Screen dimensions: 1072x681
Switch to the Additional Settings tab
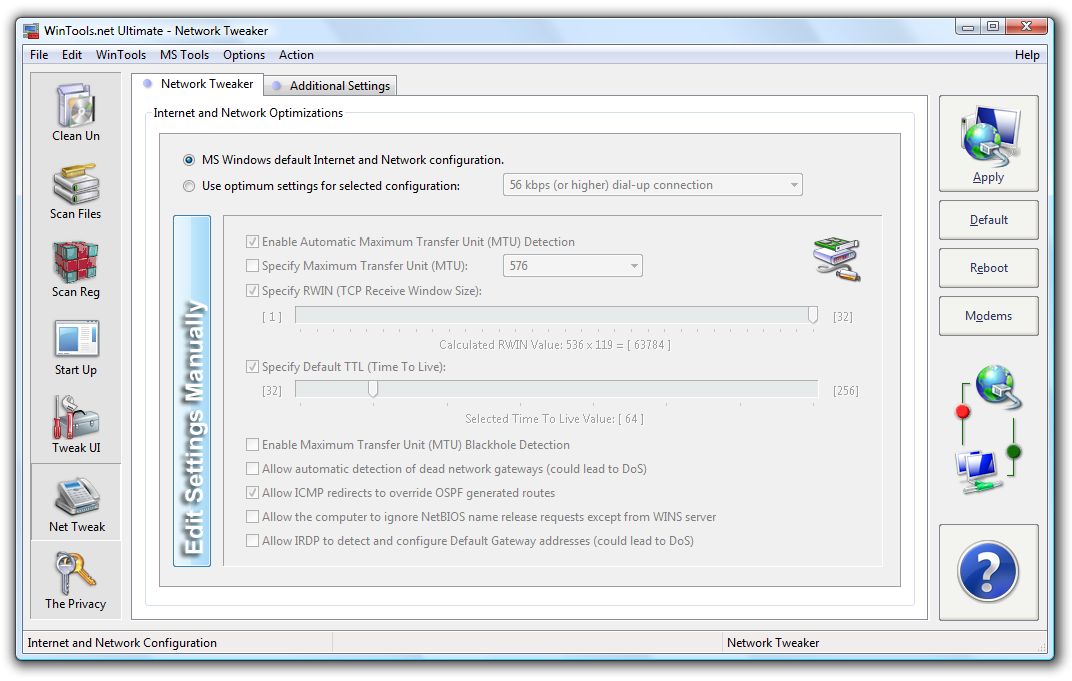pos(331,85)
